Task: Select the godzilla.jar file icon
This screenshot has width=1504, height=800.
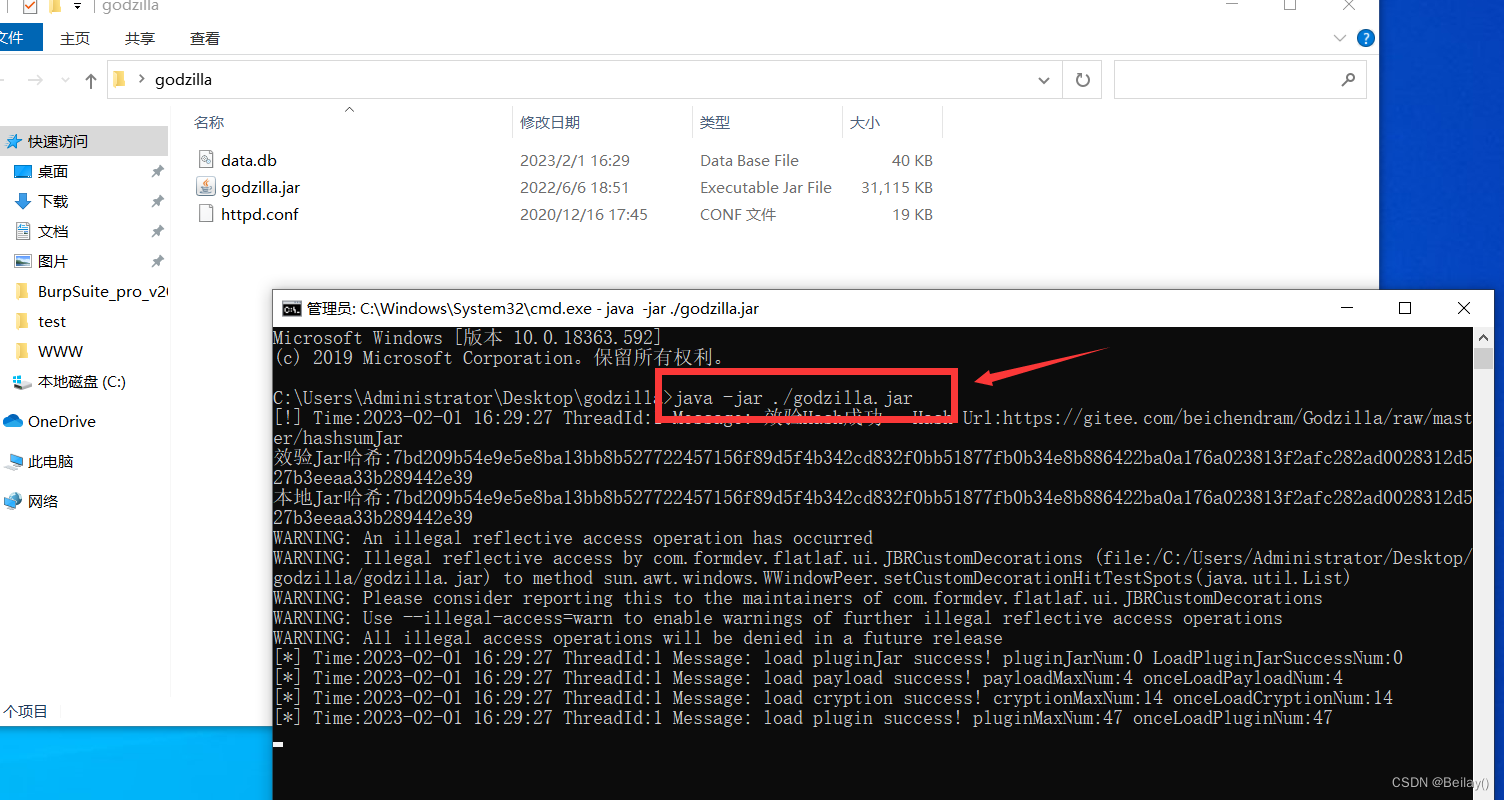Action: pos(206,187)
